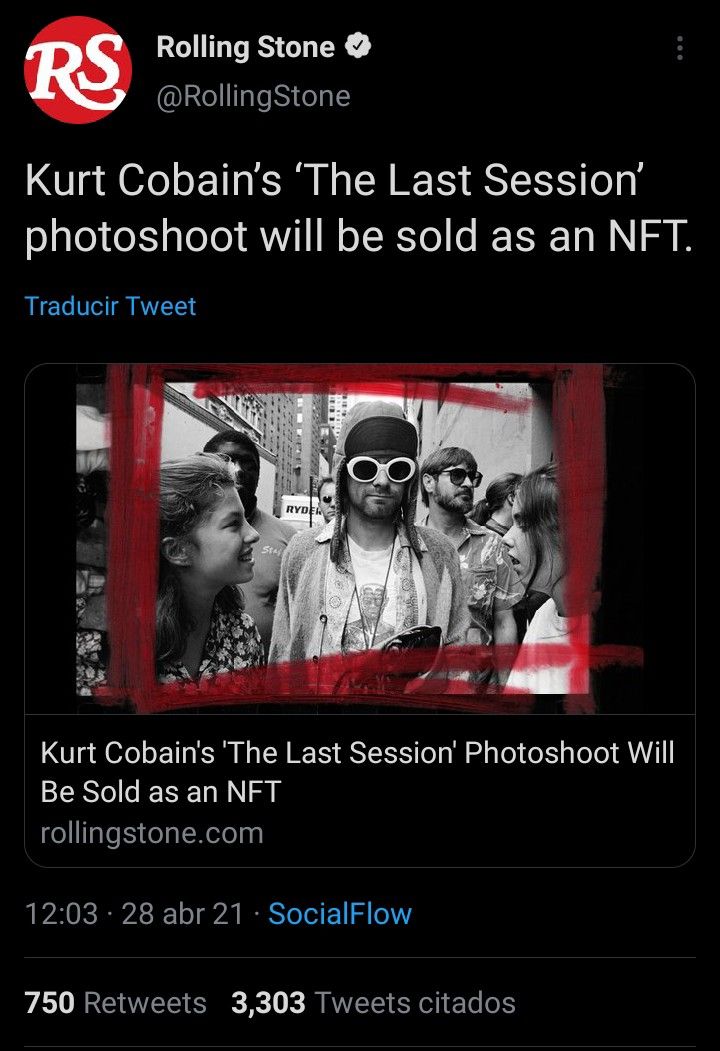Click Traducir Tweet to translate
Viewport: 720px width, 1051px height.
110,306
